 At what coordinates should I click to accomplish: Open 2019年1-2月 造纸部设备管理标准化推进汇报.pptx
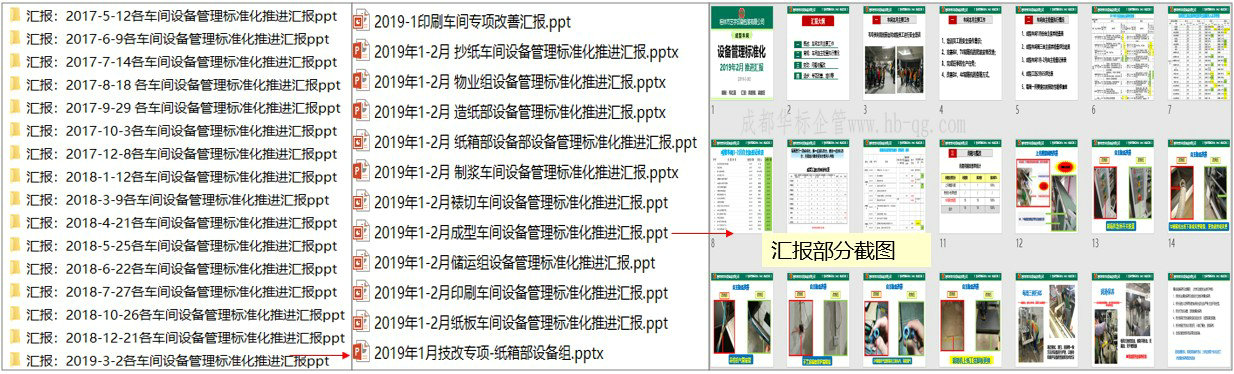(x=519, y=113)
